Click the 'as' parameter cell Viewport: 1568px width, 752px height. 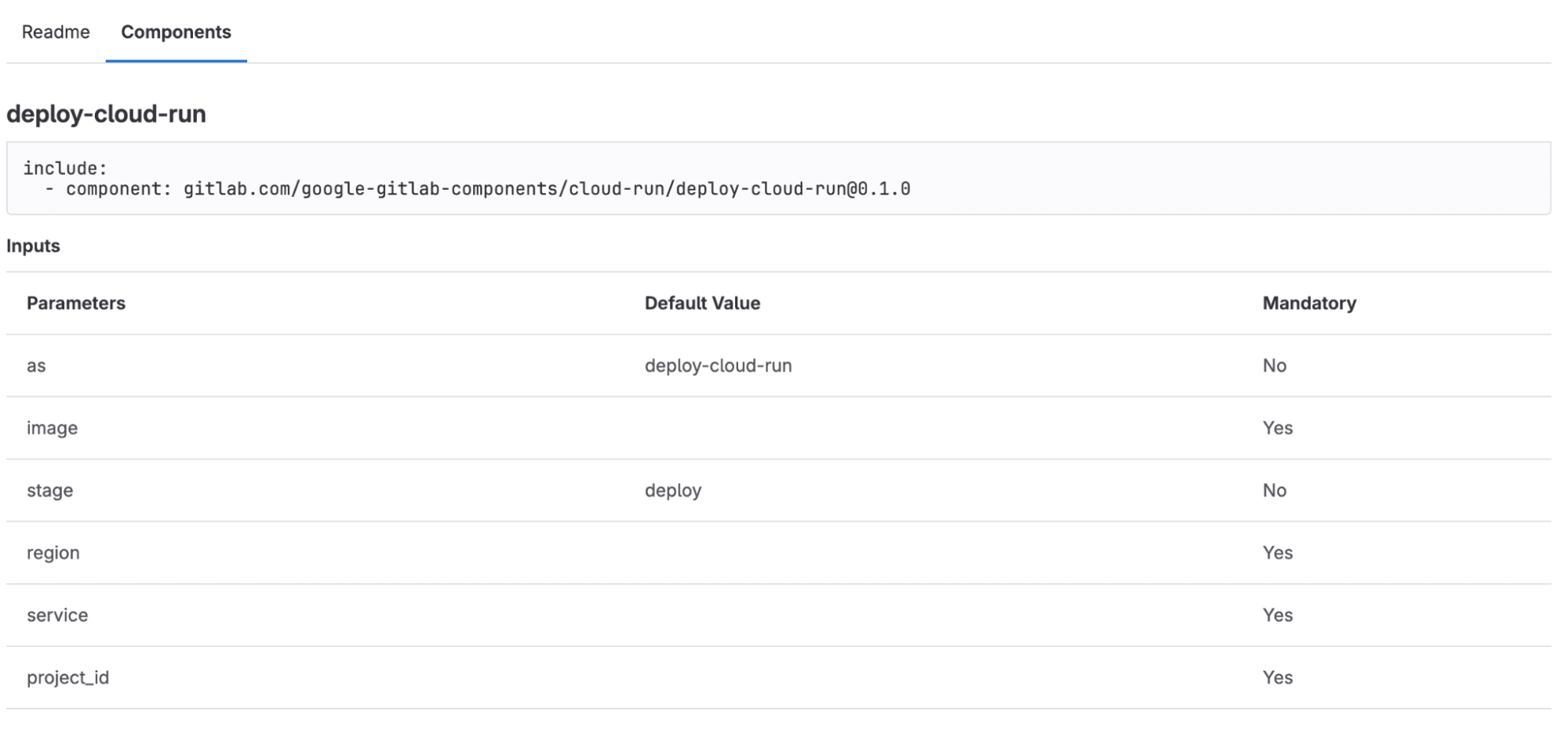pos(36,366)
